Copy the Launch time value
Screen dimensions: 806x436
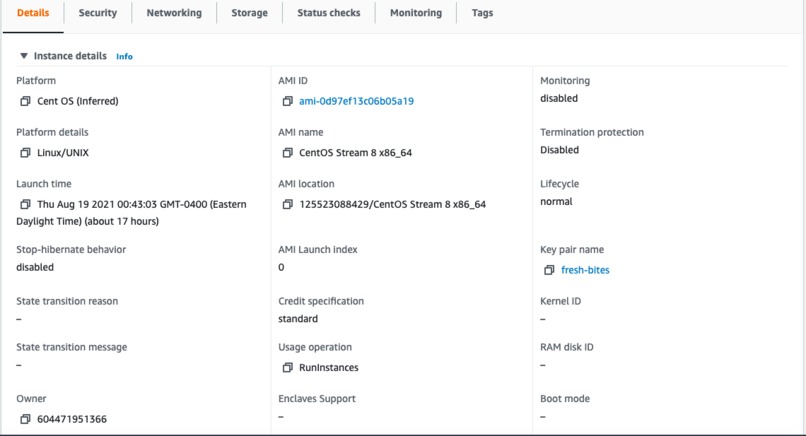tap(25, 204)
